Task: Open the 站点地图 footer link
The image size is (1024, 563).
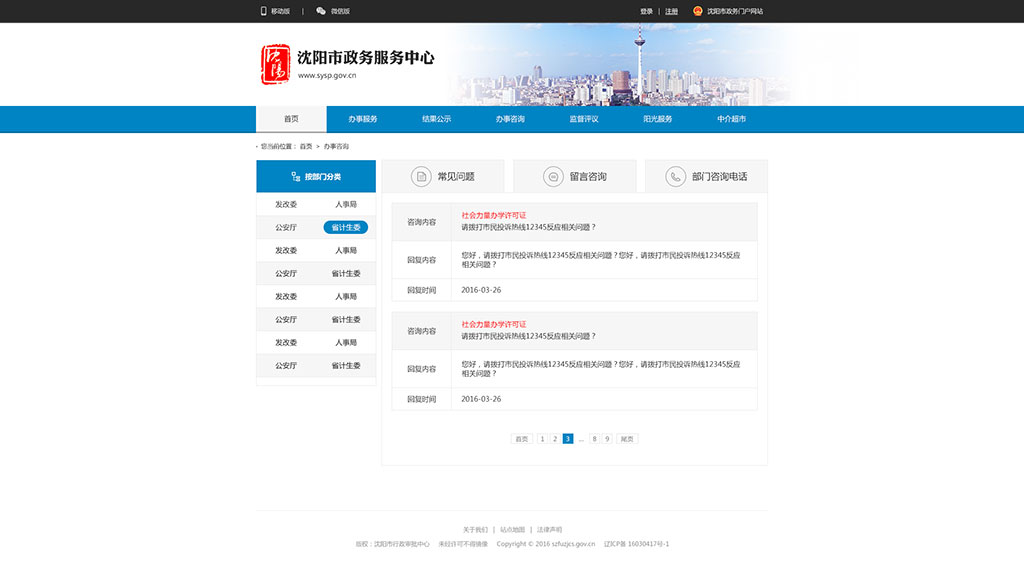Action: click(x=512, y=529)
